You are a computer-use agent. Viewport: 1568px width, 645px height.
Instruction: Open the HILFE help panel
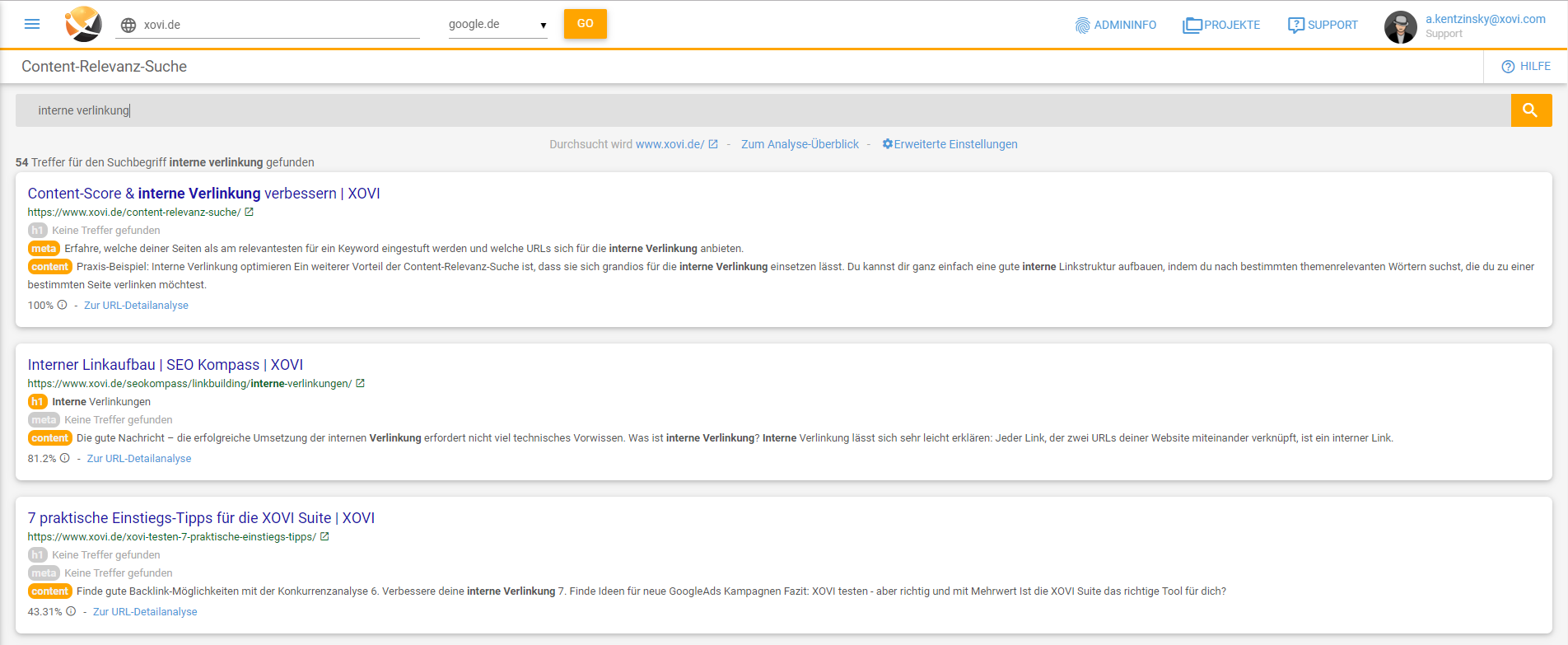pyautogui.click(x=1526, y=67)
